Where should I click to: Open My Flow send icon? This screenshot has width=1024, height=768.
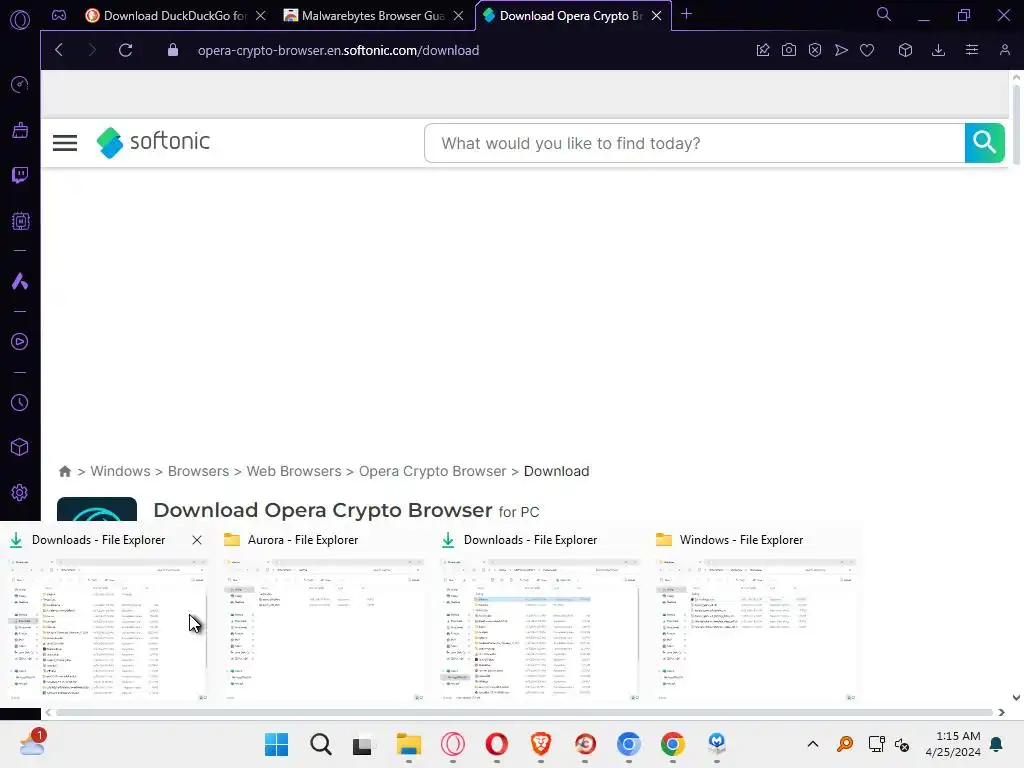[x=841, y=50]
